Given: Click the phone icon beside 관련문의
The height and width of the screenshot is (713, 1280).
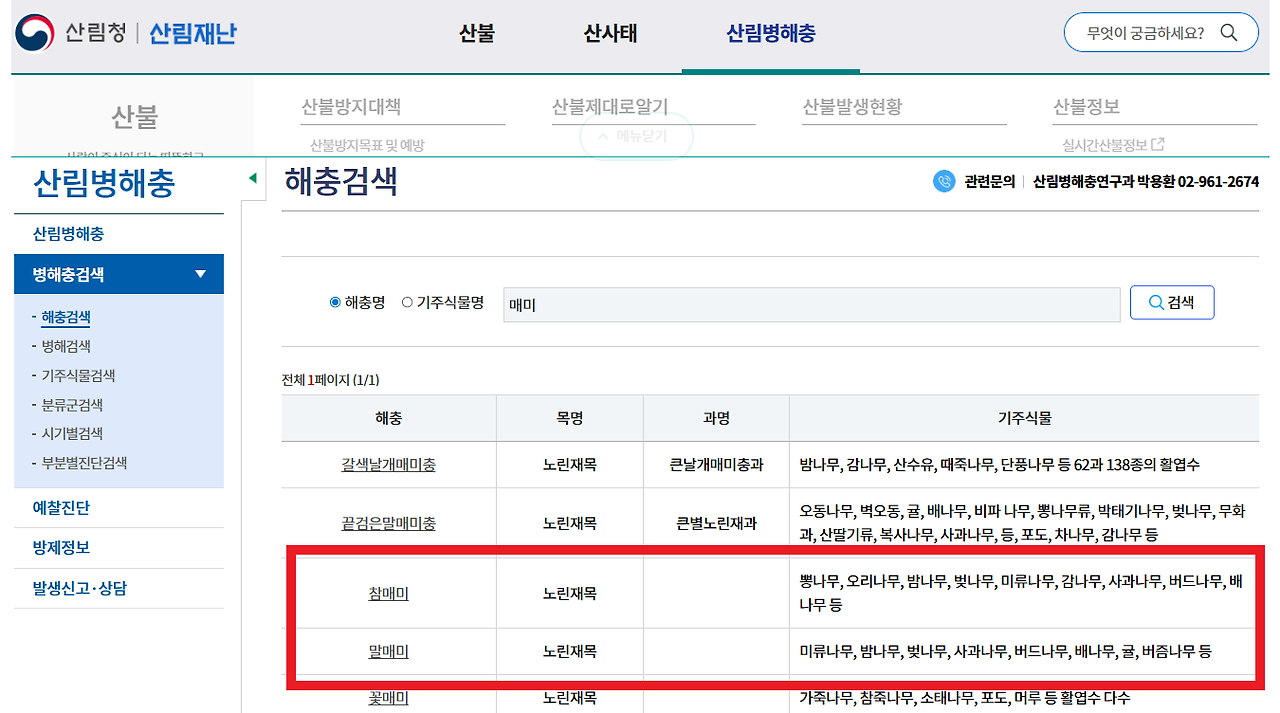Looking at the screenshot, I should point(943,182).
